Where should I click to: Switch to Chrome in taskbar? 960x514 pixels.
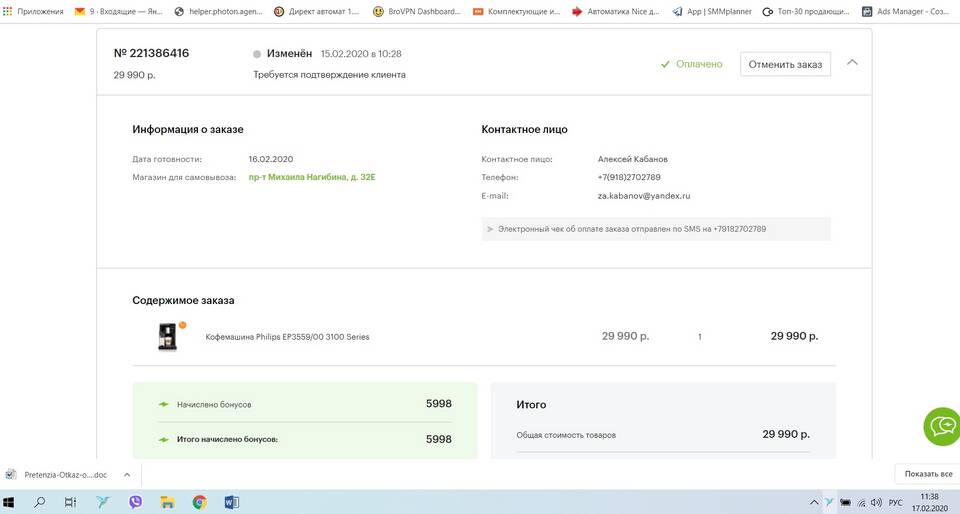tap(200, 502)
